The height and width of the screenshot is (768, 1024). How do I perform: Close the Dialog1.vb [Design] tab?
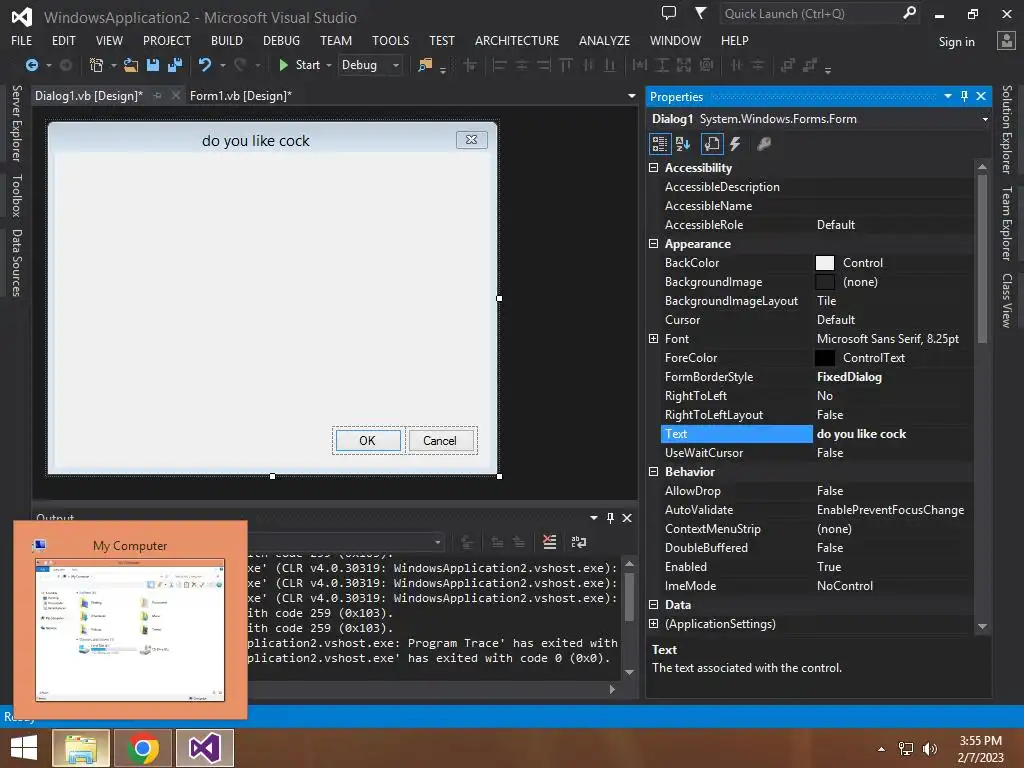pos(175,95)
